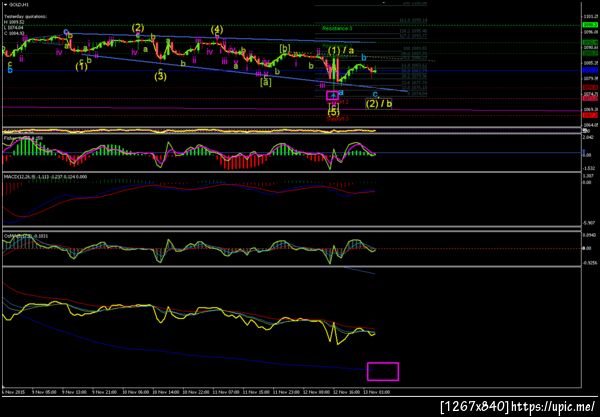This screenshot has width=600, height=417.
Task: Click the bright green price tag on price axis
Action: click(590, 24)
